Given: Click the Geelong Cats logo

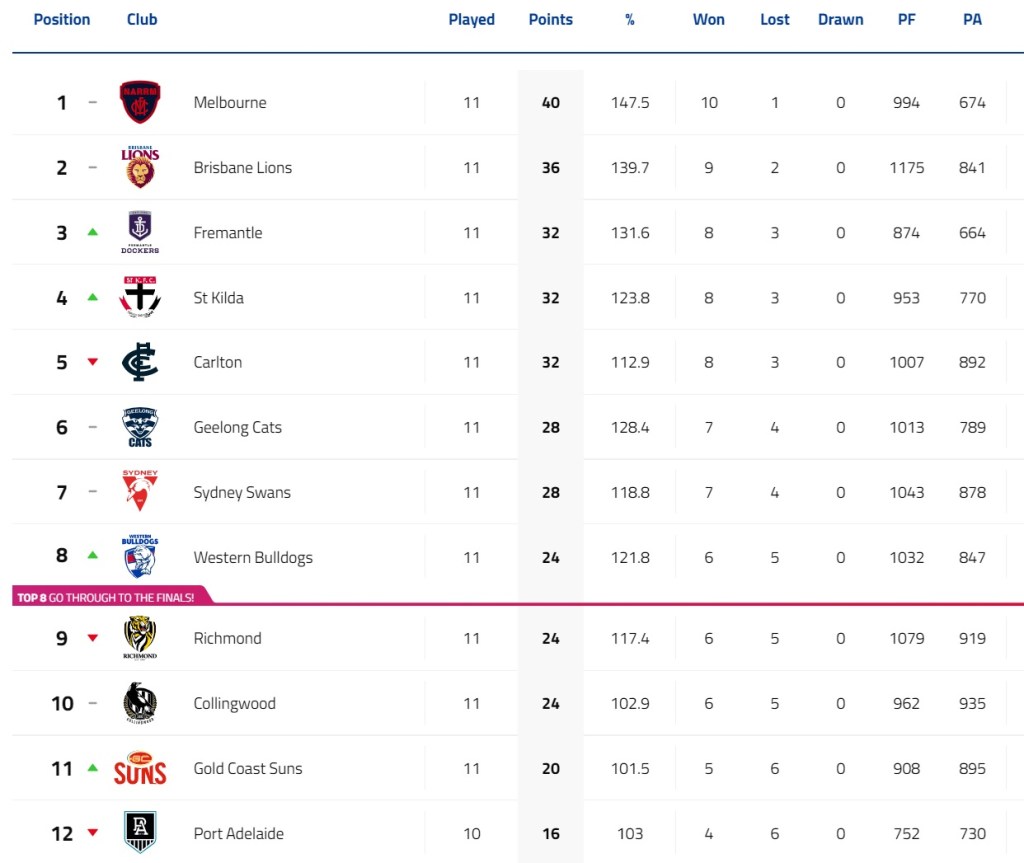Looking at the screenshot, I should point(140,427).
